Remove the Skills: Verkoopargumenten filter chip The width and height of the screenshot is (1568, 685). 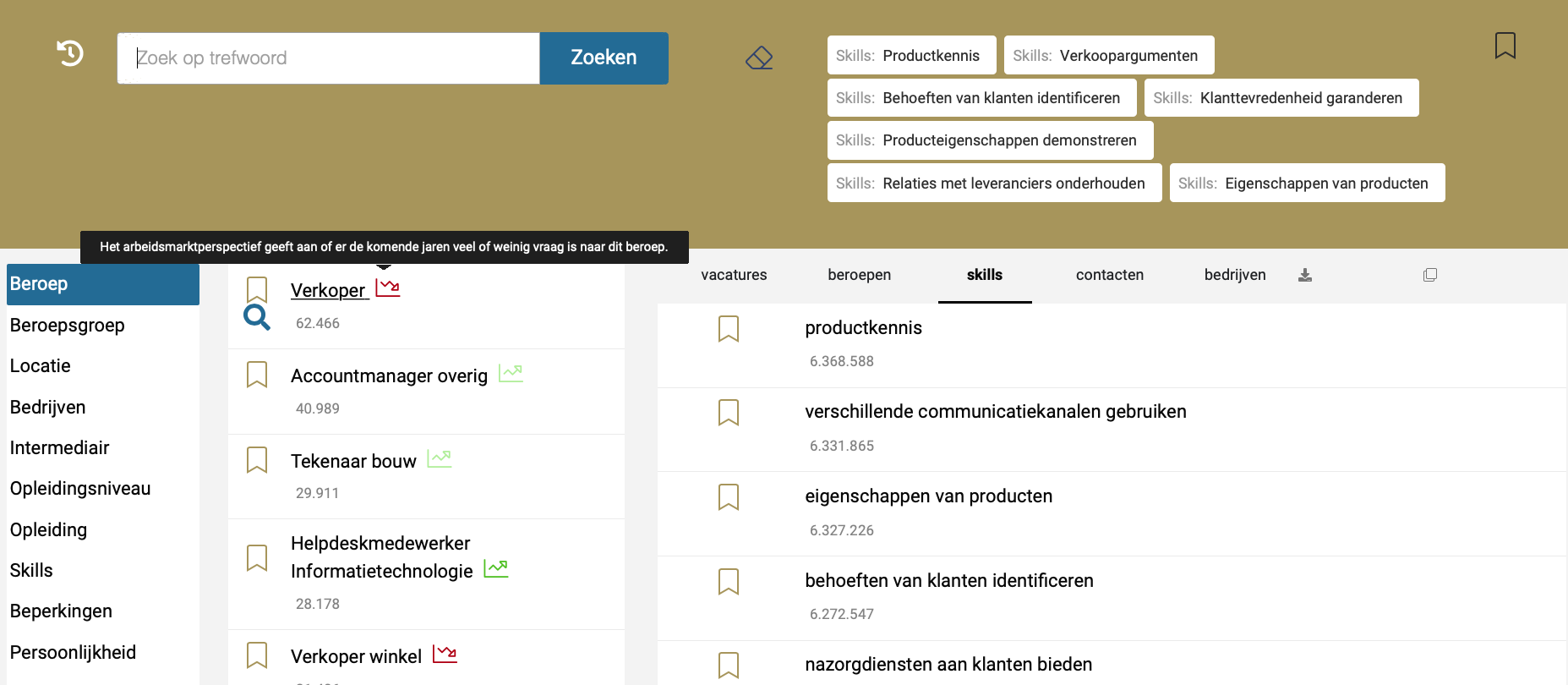[x=1108, y=56]
